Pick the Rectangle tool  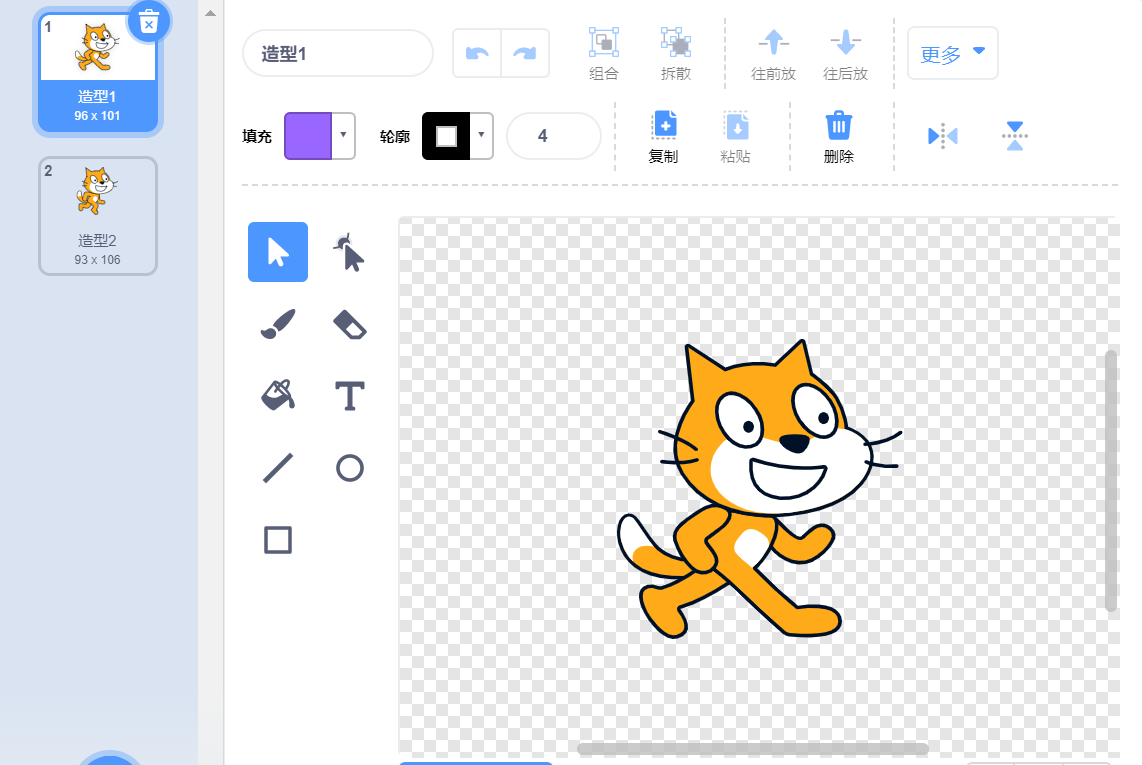point(277,541)
